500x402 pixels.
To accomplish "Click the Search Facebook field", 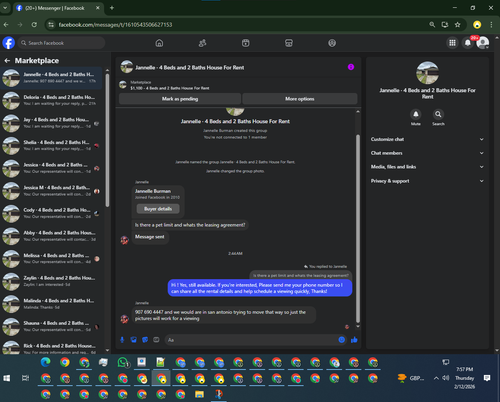I will click(62, 43).
